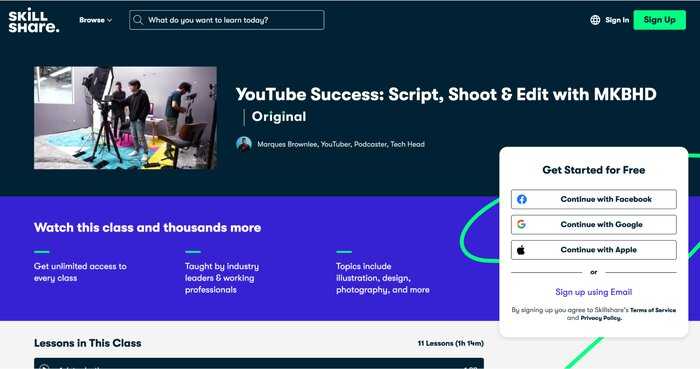Continue with Google
Image resolution: width=700 pixels, height=369 pixels.
(x=594, y=224)
